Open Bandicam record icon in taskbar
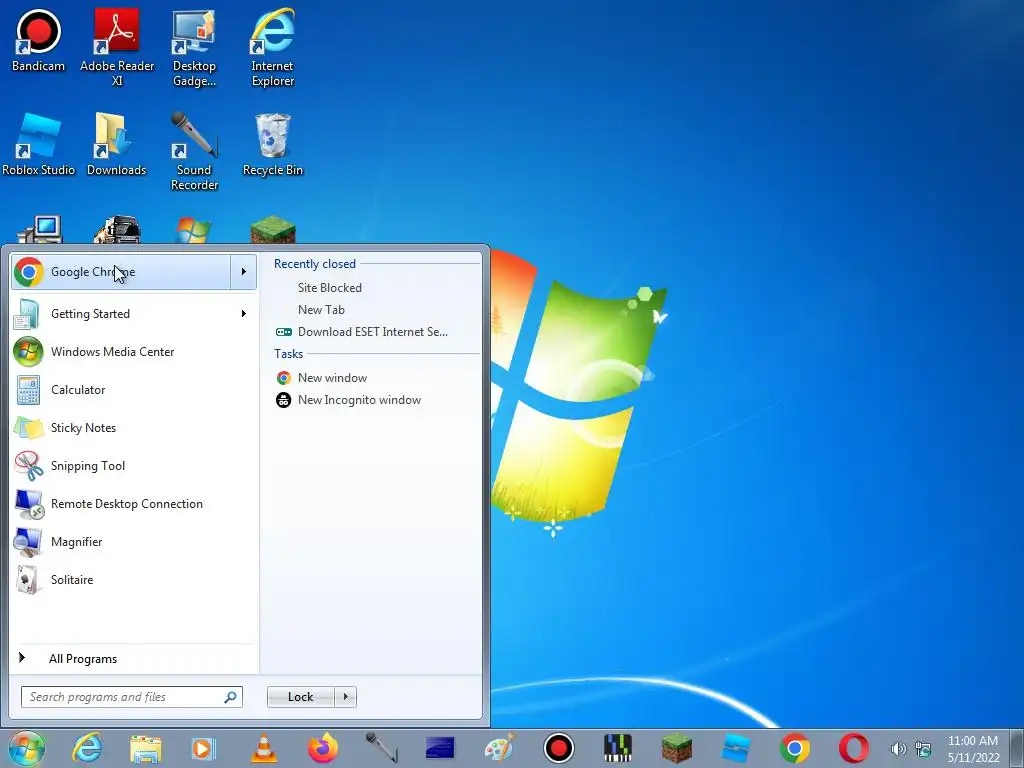This screenshot has height=768, width=1024. tap(558, 748)
